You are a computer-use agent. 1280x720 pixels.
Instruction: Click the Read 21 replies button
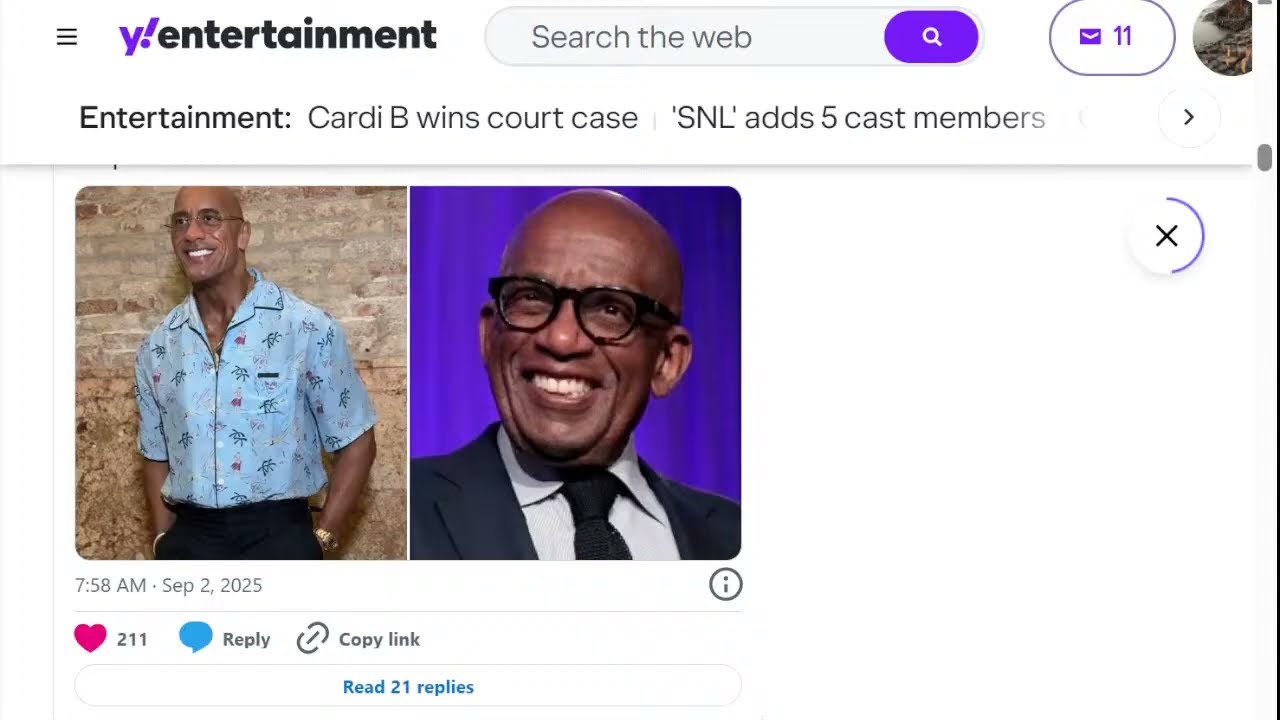click(408, 686)
